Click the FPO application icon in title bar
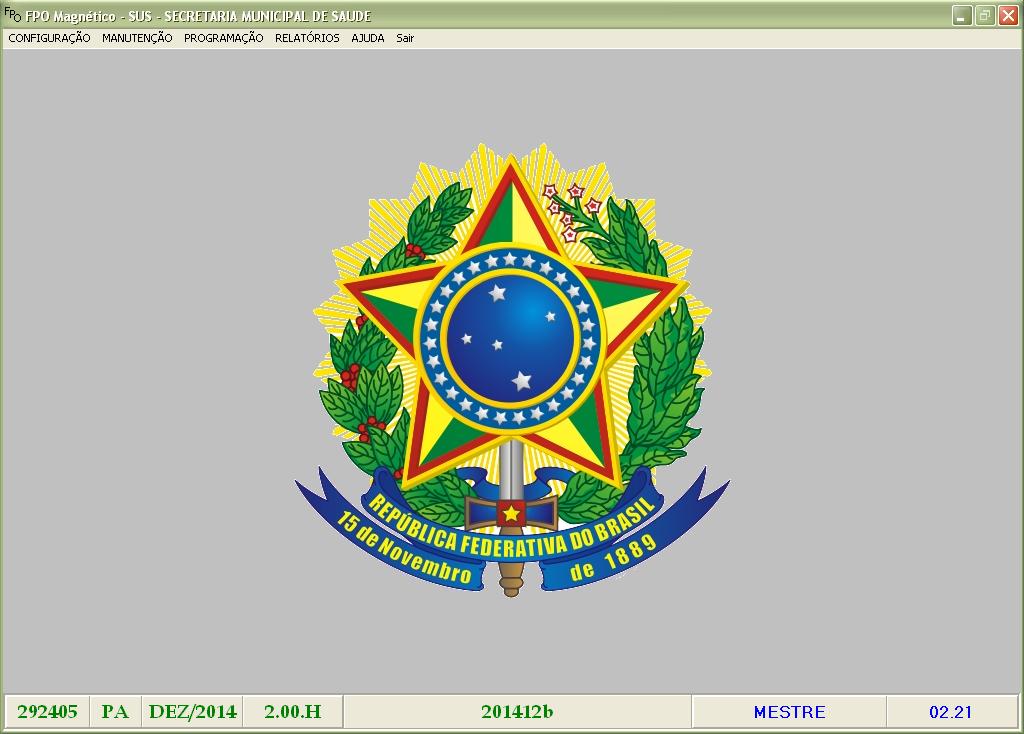 [x=12, y=16]
